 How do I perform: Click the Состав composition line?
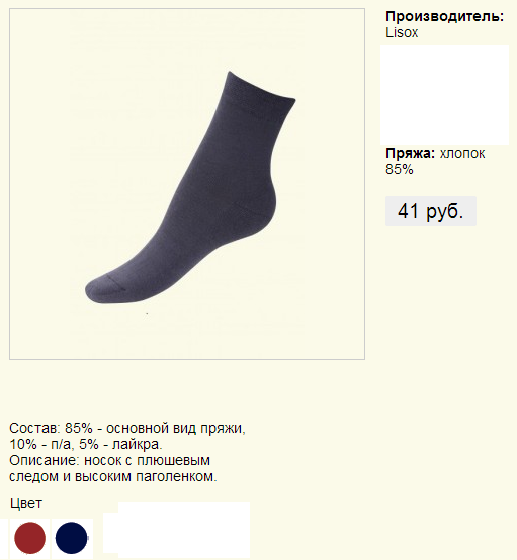(127, 428)
